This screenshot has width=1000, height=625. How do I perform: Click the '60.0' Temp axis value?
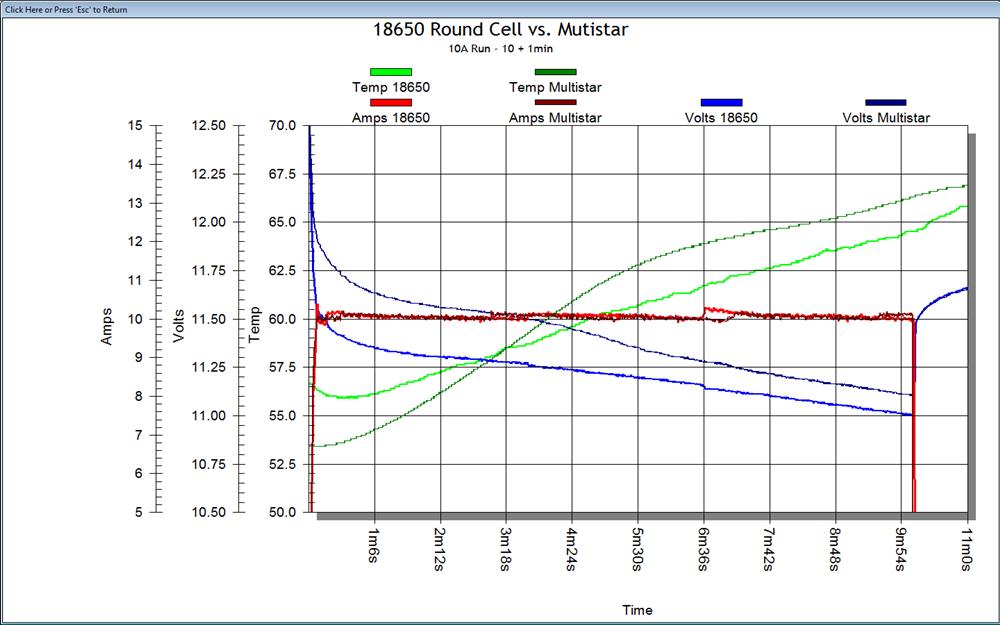coord(281,319)
